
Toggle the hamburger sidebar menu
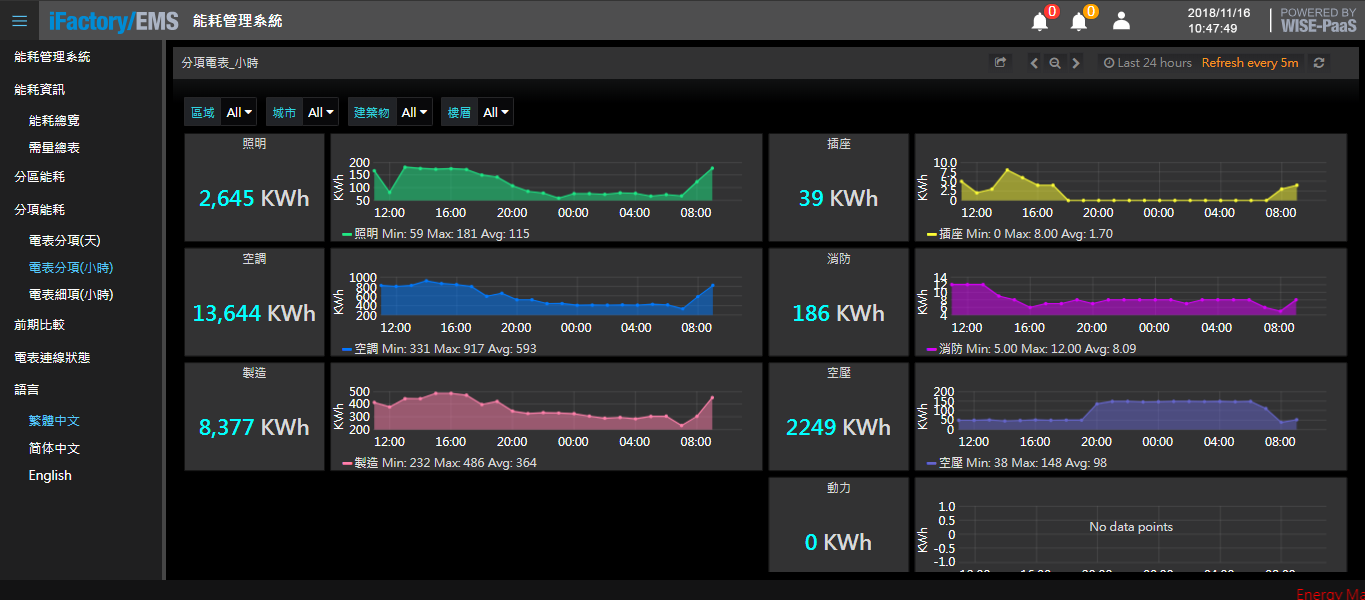coord(20,20)
